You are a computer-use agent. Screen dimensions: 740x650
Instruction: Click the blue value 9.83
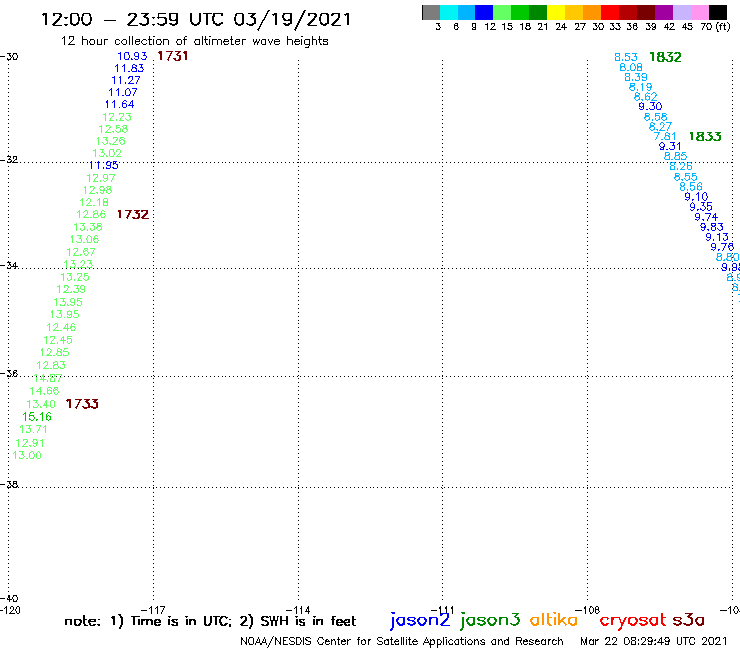[711, 227]
